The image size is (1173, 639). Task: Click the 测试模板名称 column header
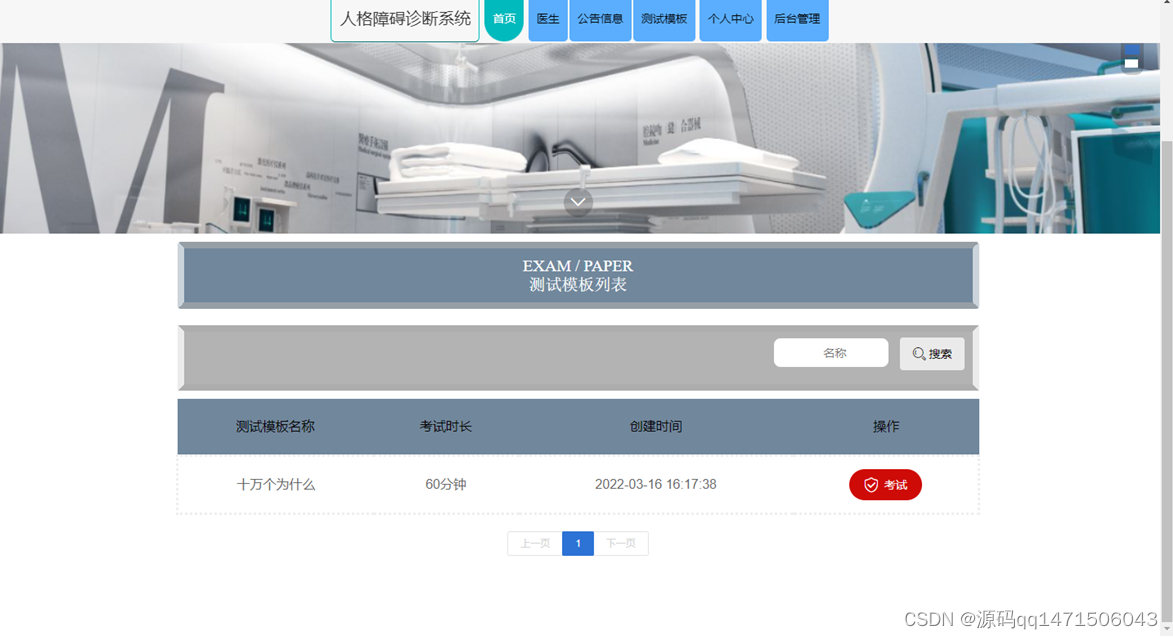275,426
